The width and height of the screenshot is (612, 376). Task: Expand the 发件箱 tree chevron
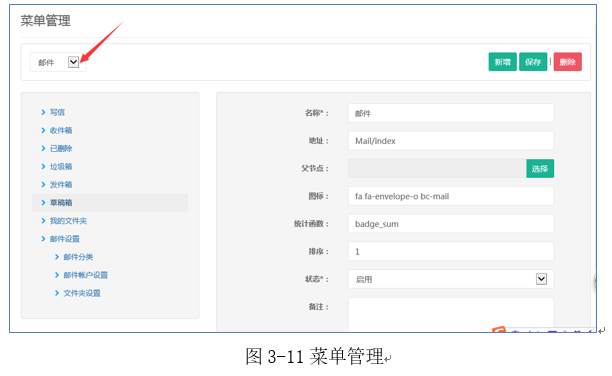click(x=43, y=184)
